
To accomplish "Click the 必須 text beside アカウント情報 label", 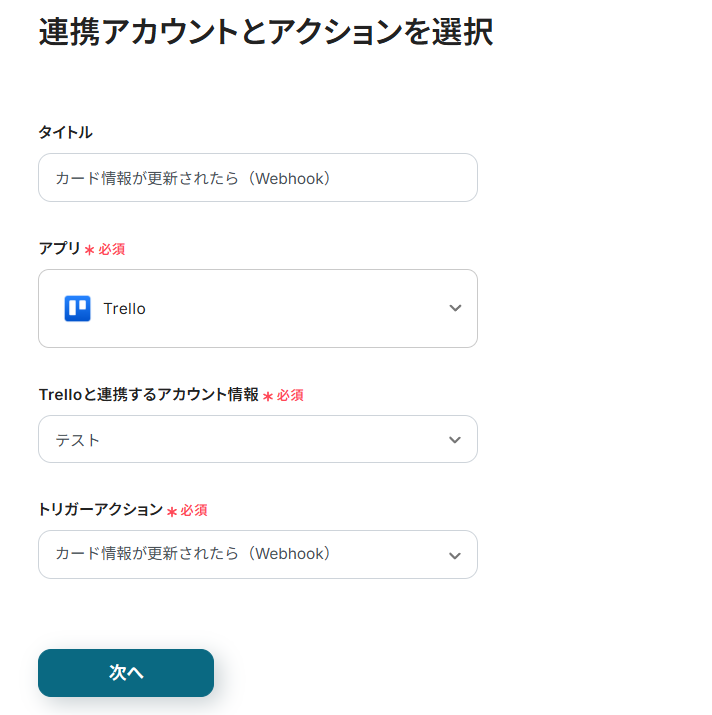I will (x=290, y=395).
